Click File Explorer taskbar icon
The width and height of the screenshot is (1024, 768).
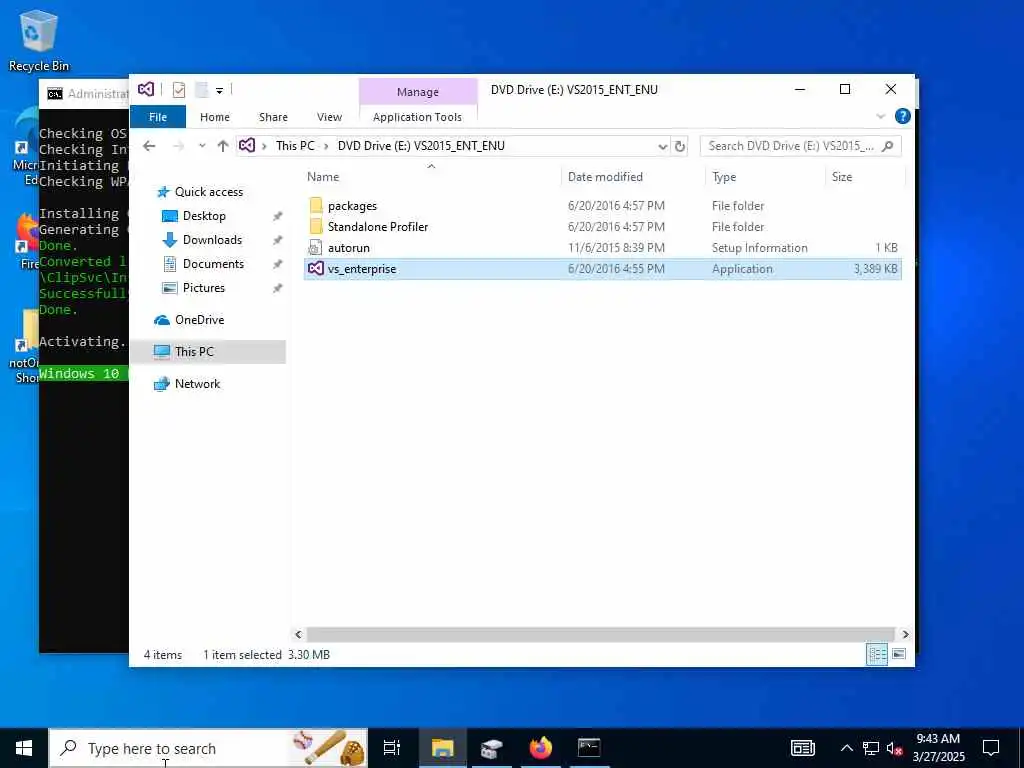tap(442, 748)
